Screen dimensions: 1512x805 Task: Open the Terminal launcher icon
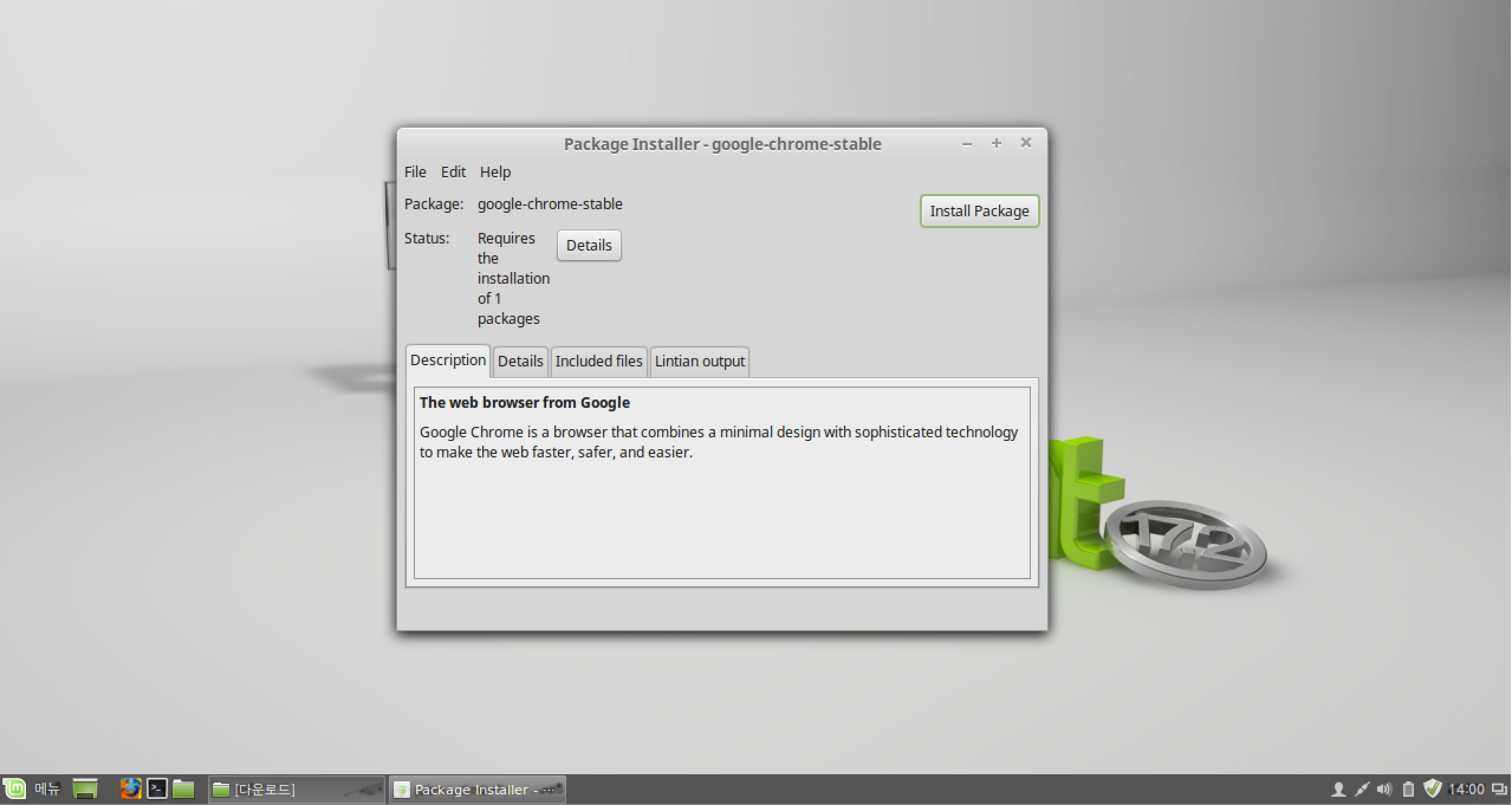(157, 789)
